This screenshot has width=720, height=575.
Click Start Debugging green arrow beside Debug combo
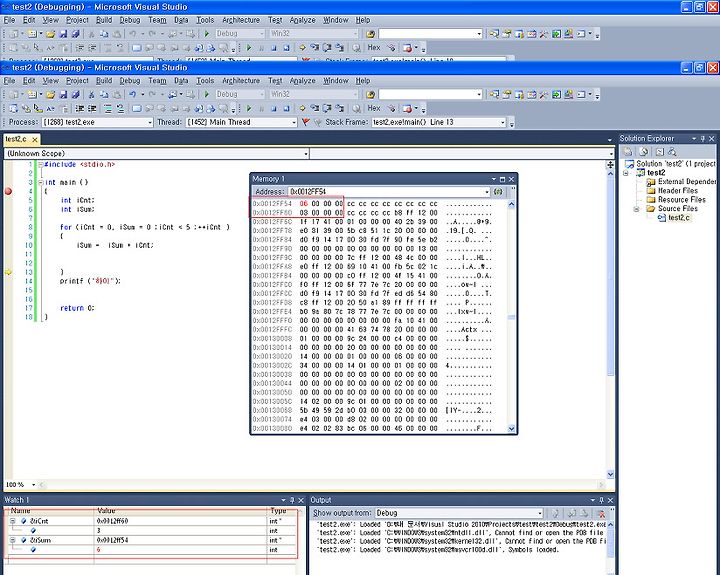click(207, 94)
